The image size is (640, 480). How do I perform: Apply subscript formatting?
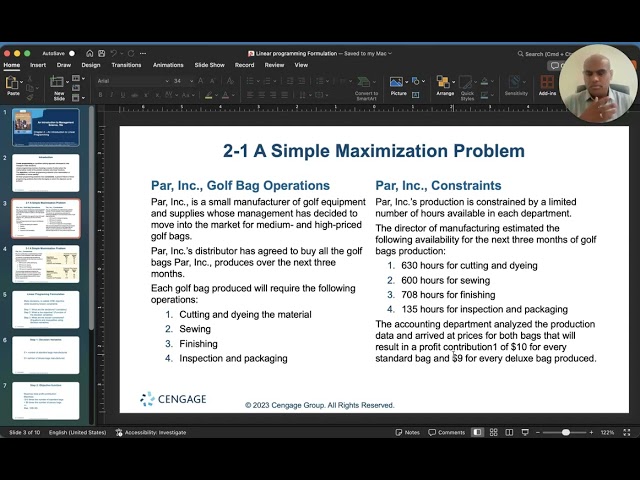(x=157, y=95)
